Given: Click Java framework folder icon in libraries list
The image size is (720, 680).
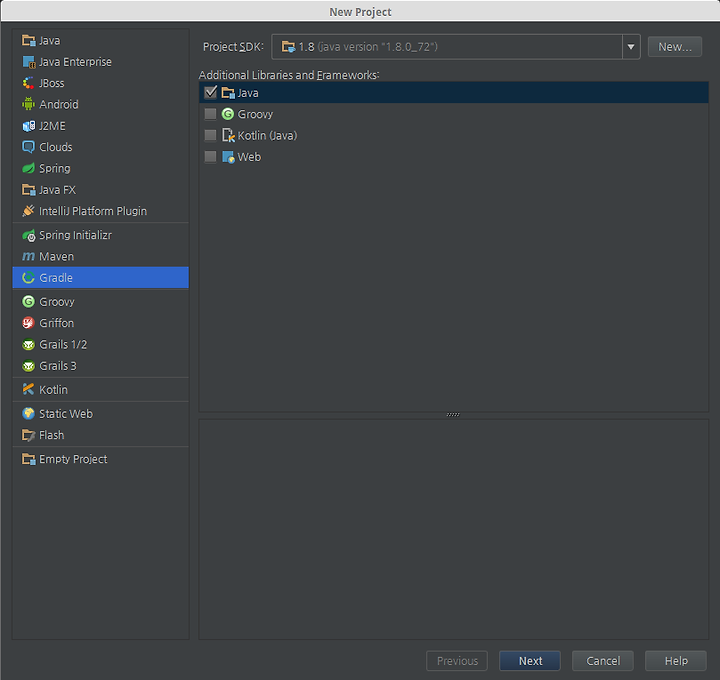Looking at the screenshot, I should pos(228,93).
